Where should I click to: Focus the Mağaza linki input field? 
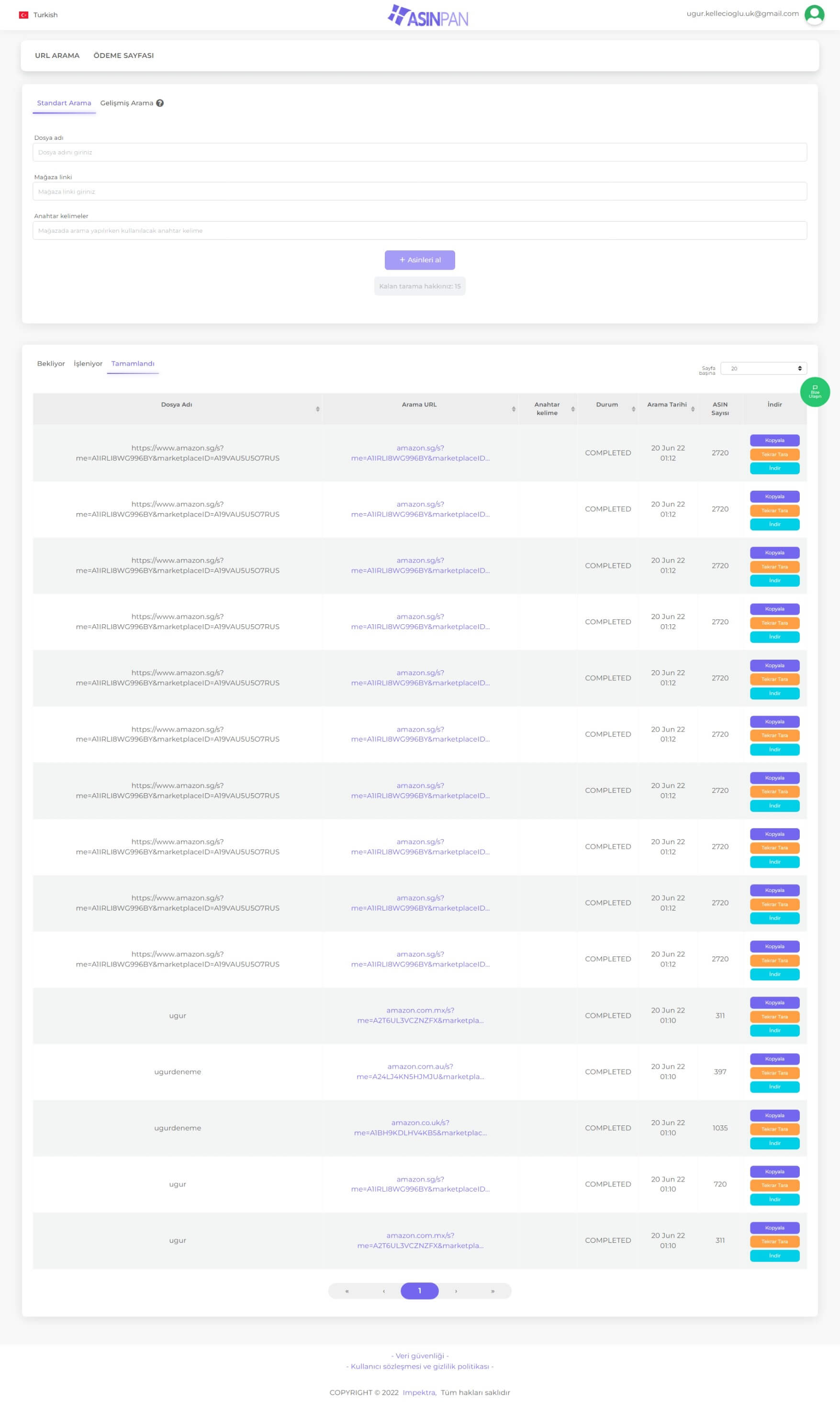pos(419,191)
